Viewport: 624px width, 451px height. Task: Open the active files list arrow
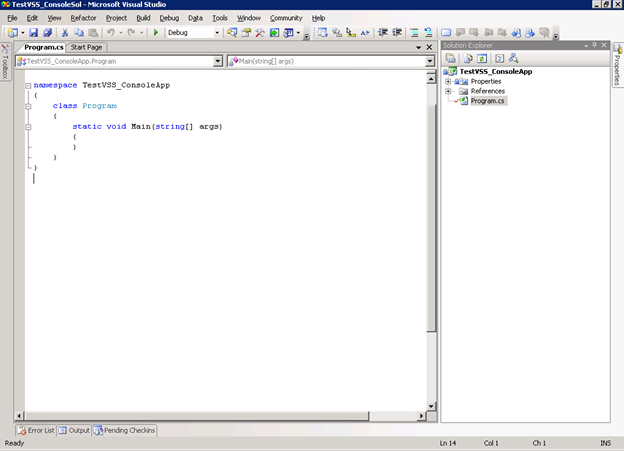419,47
